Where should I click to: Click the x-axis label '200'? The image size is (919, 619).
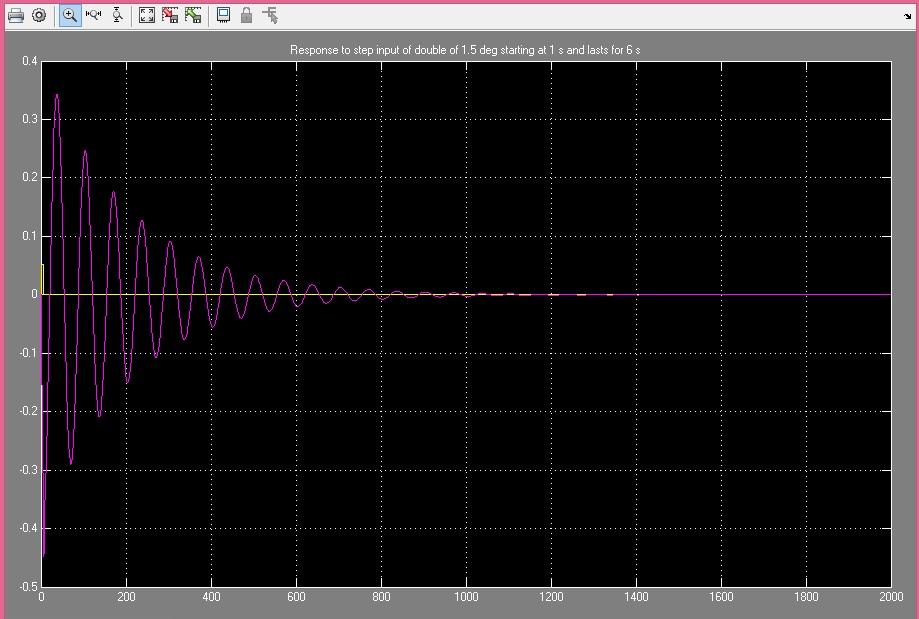[x=126, y=597]
